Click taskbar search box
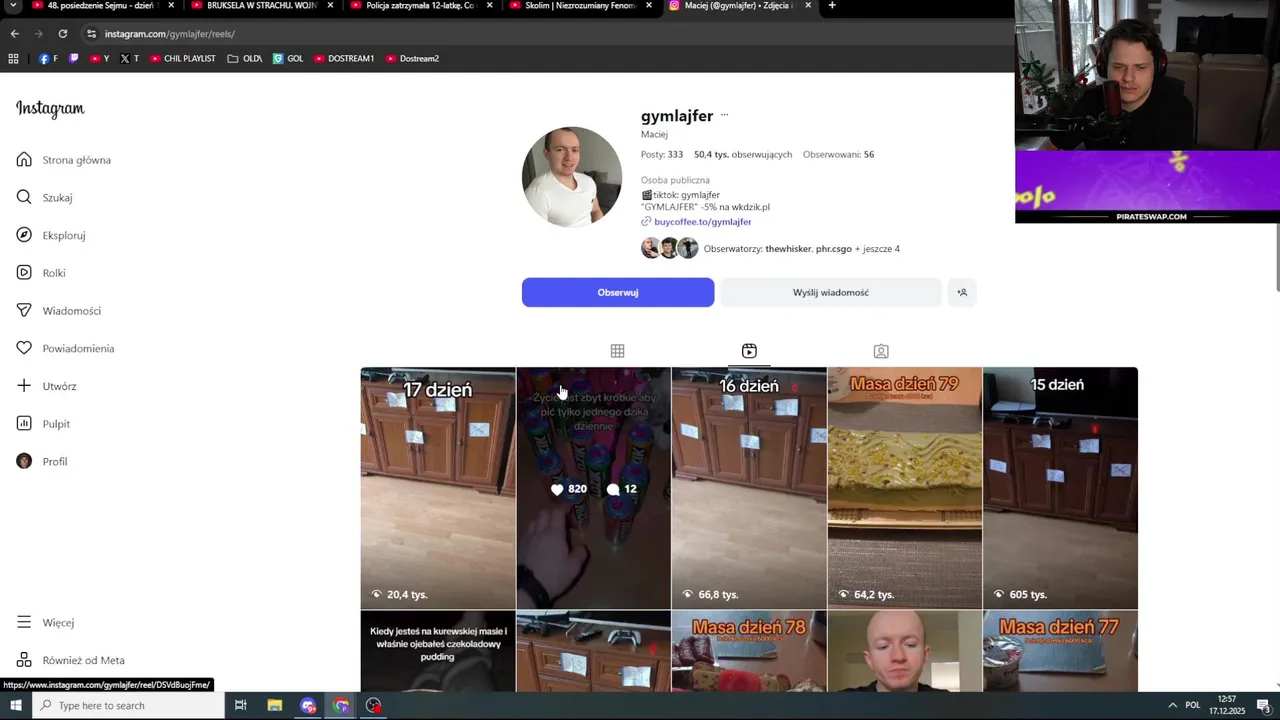The image size is (1280, 720). point(128,706)
